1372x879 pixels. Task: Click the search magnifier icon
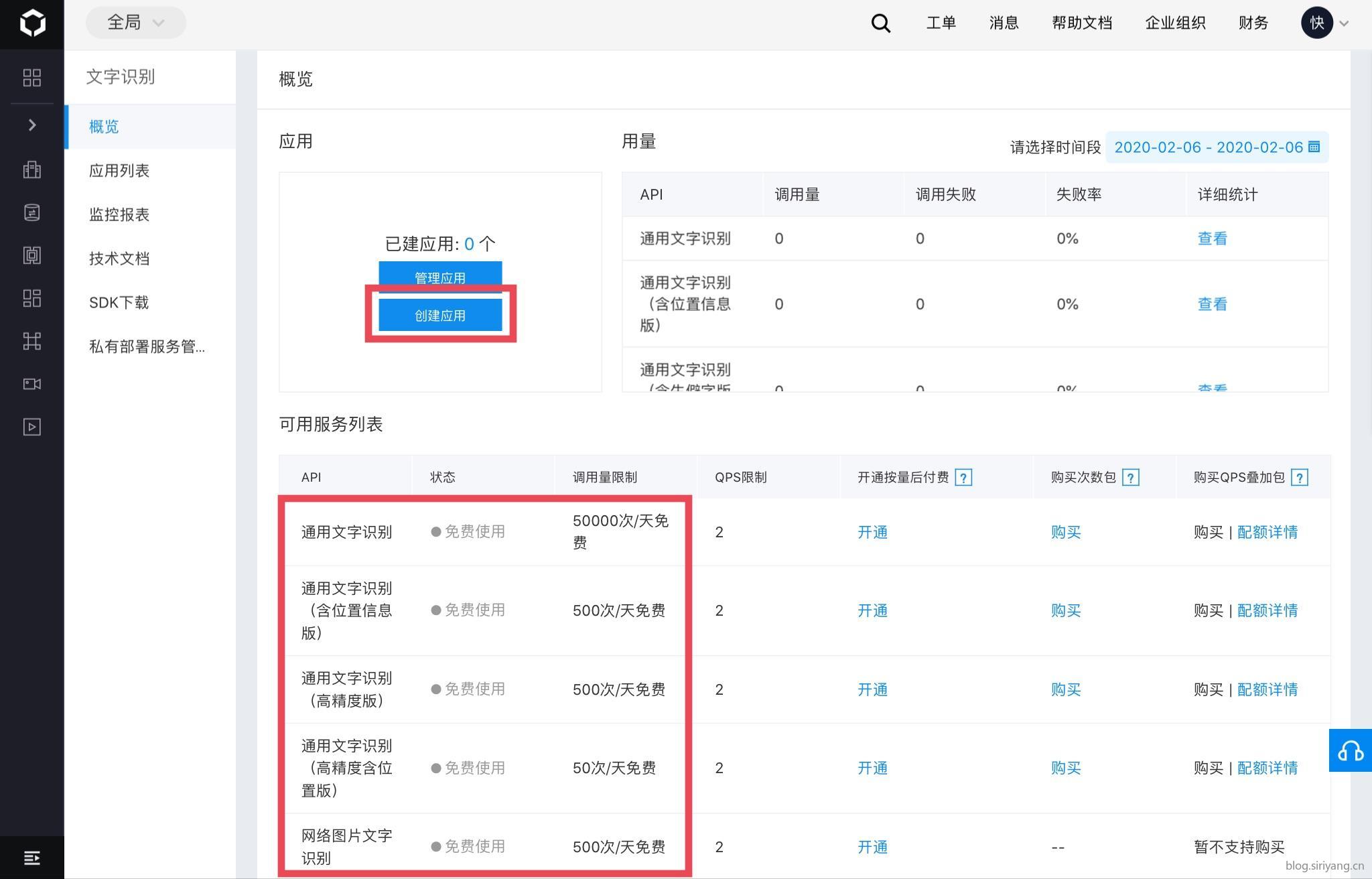[x=880, y=23]
